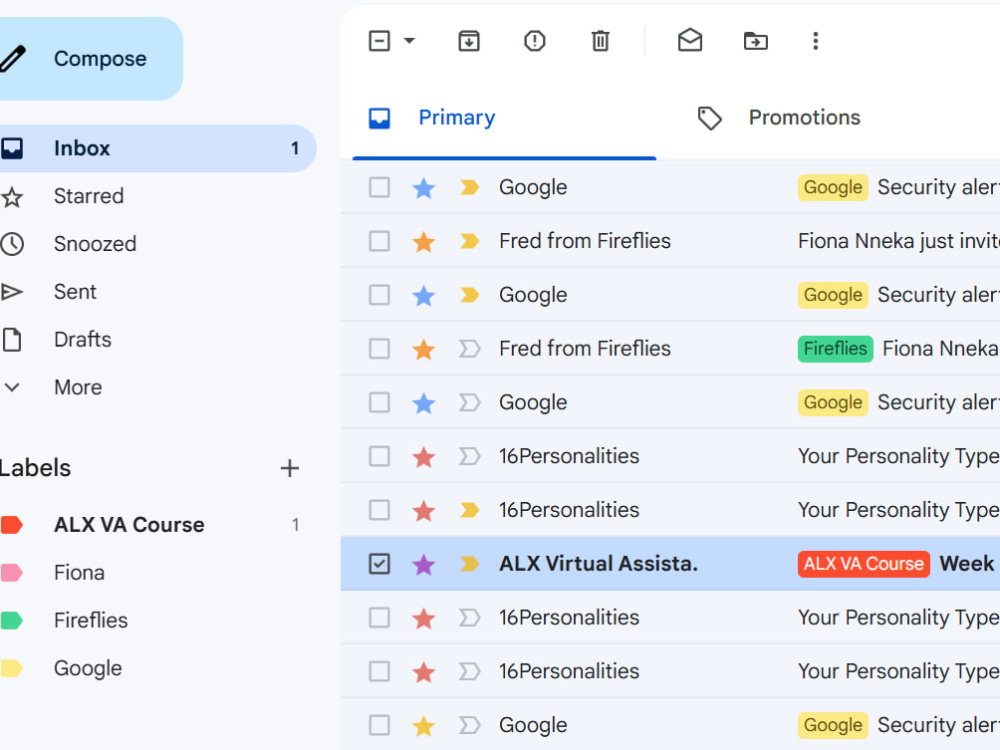The height and width of the screenshot is (750, 1000).
Task: Toggle the select-all checkbox in toolbar
Action: (x=379, y=41)
